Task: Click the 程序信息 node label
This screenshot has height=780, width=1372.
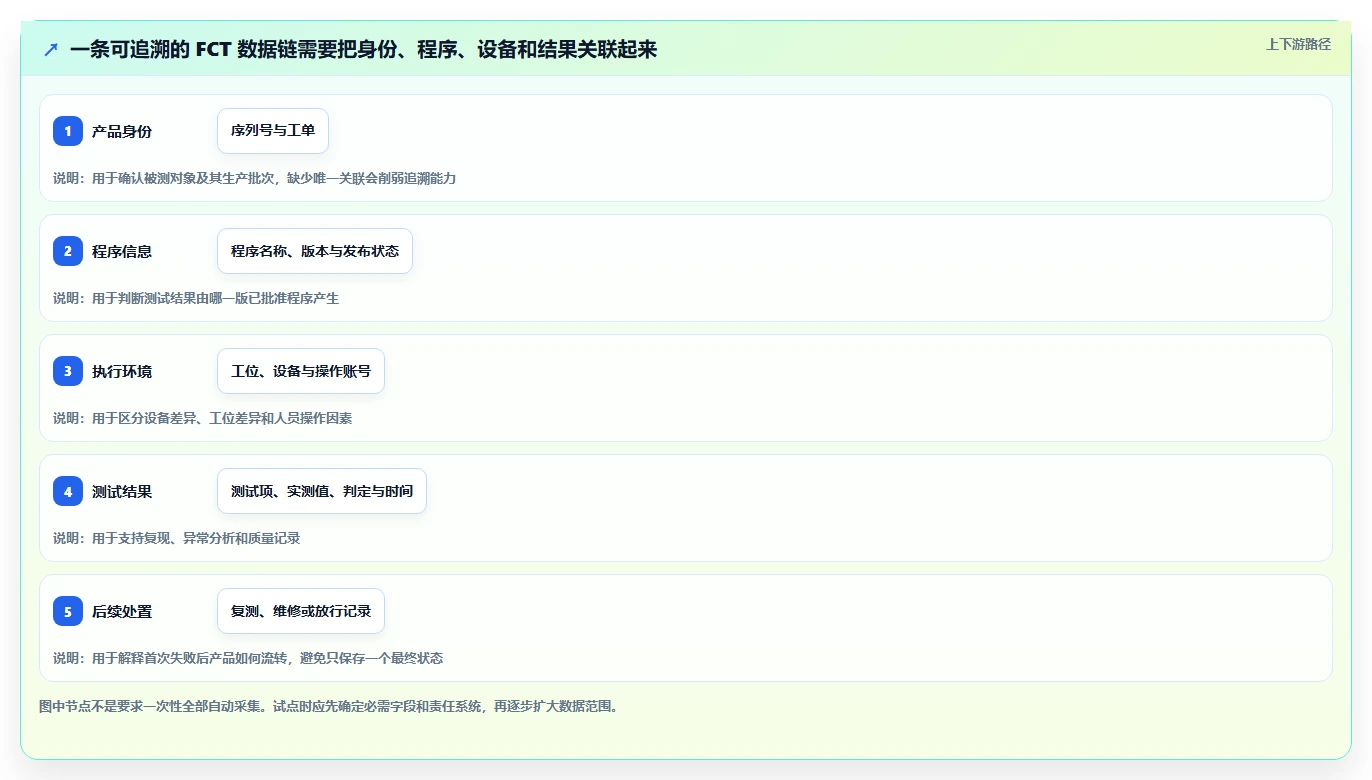Action: pos(122,251)
